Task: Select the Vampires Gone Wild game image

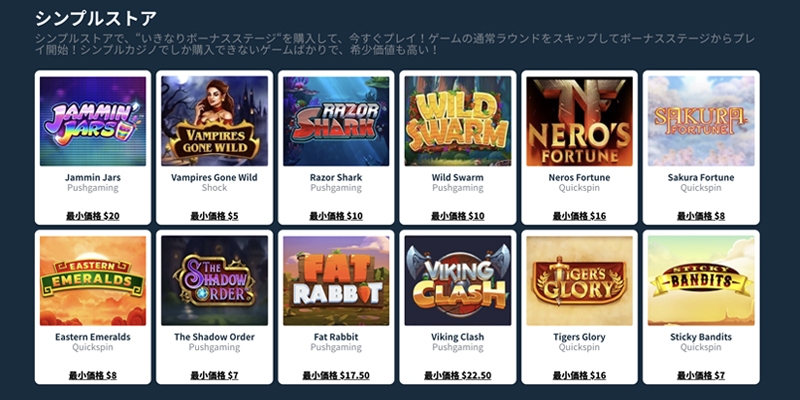Action: 214,121
